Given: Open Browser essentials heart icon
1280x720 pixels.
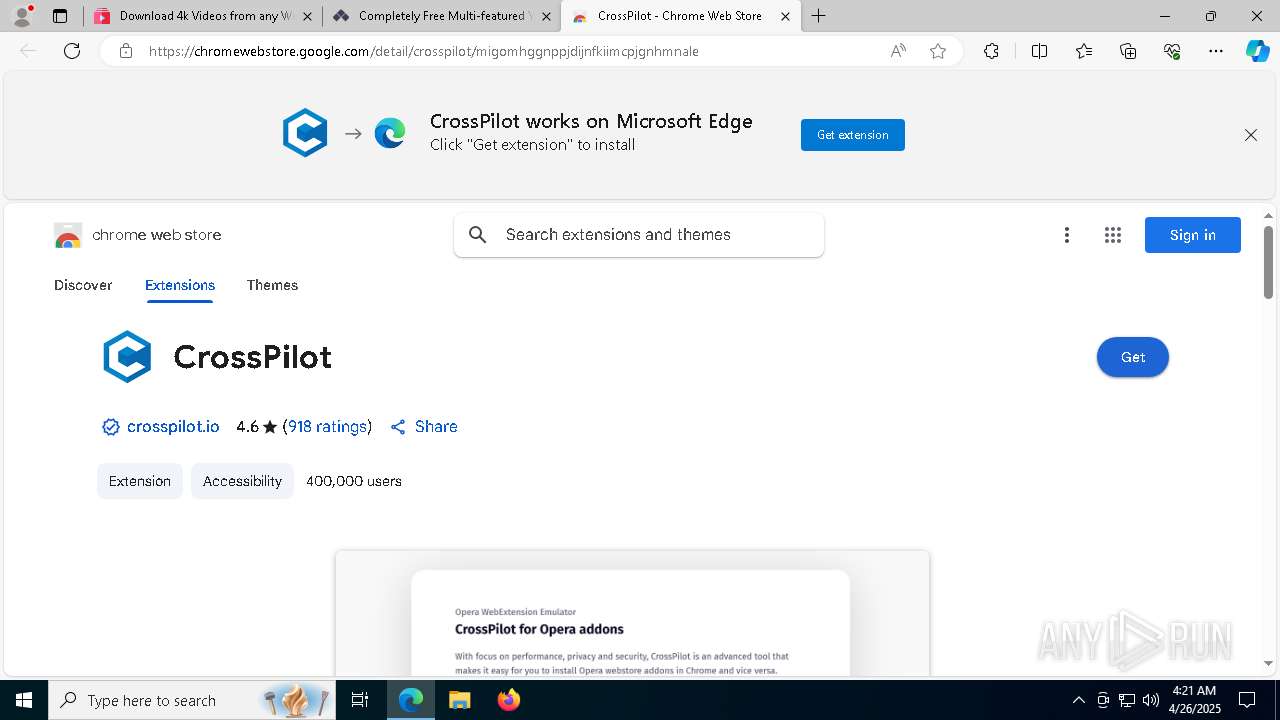Looking at the screenshot, I should click(1172, 51).
